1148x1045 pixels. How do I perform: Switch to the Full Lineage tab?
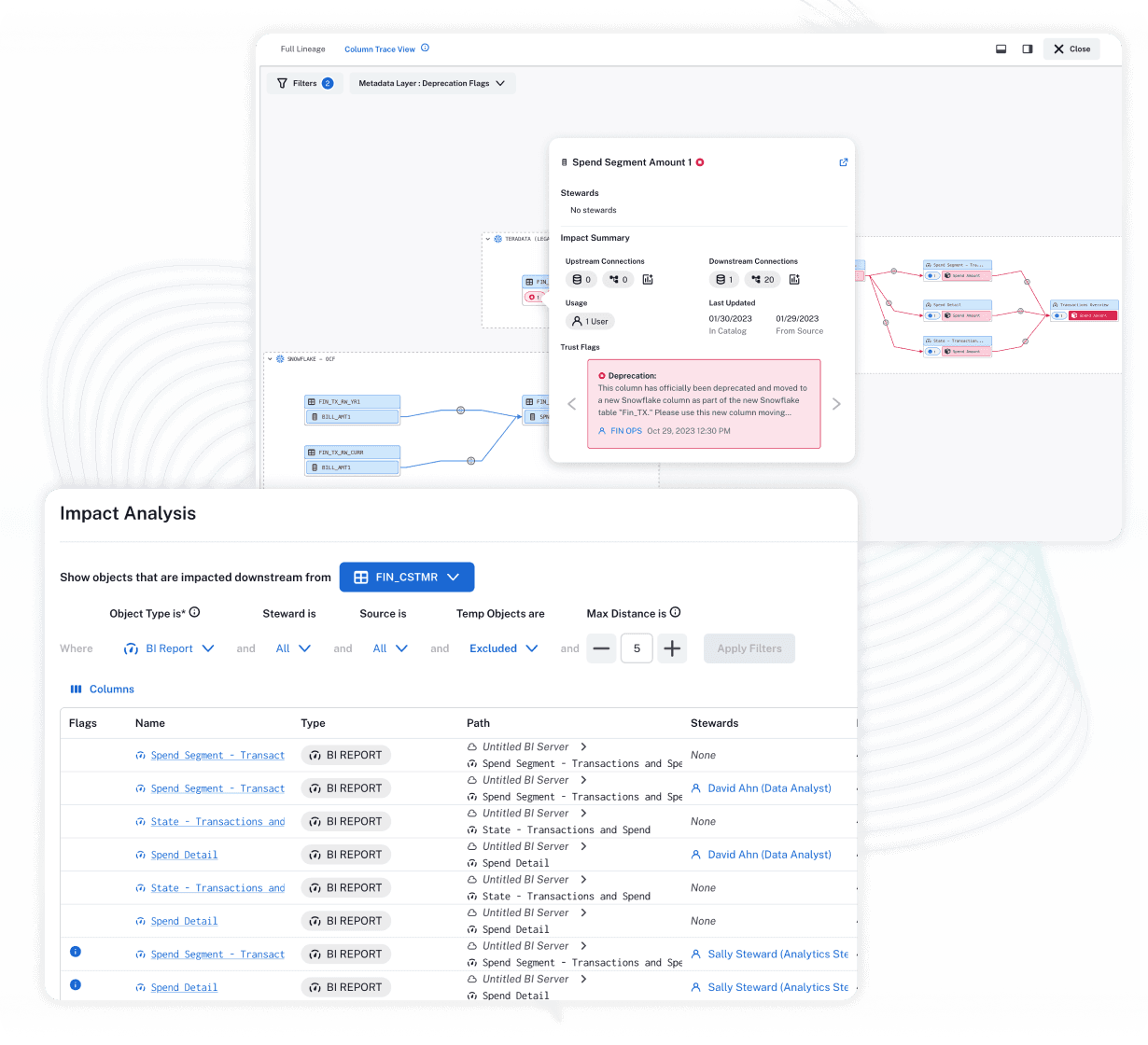(x=302, y=49)
